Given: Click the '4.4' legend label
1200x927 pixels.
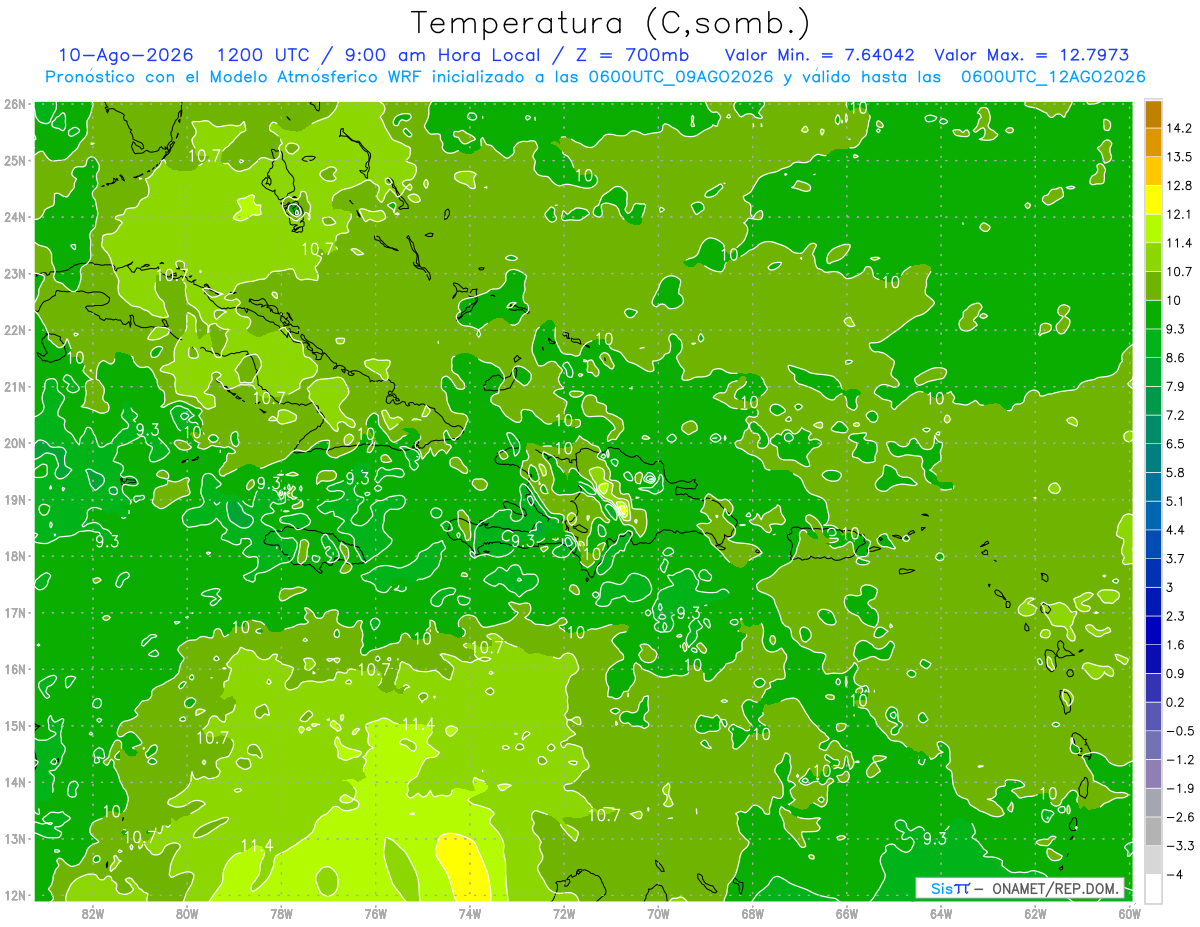Looking at the screenshot, I should (1177, 530).
